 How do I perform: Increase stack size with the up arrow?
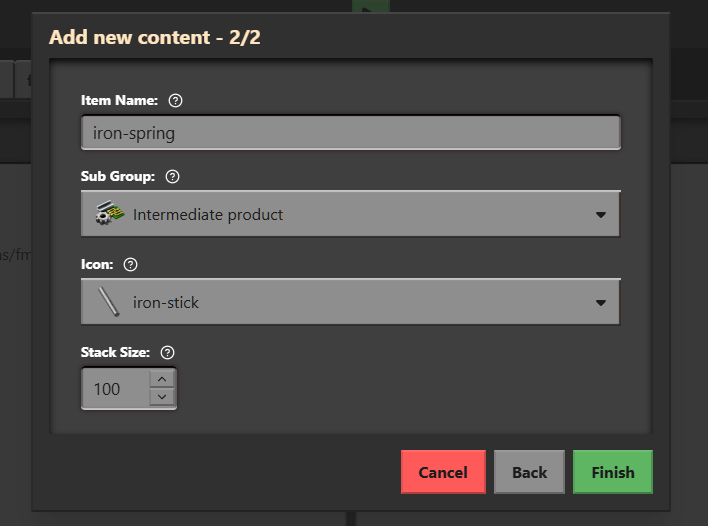(162, 379)
